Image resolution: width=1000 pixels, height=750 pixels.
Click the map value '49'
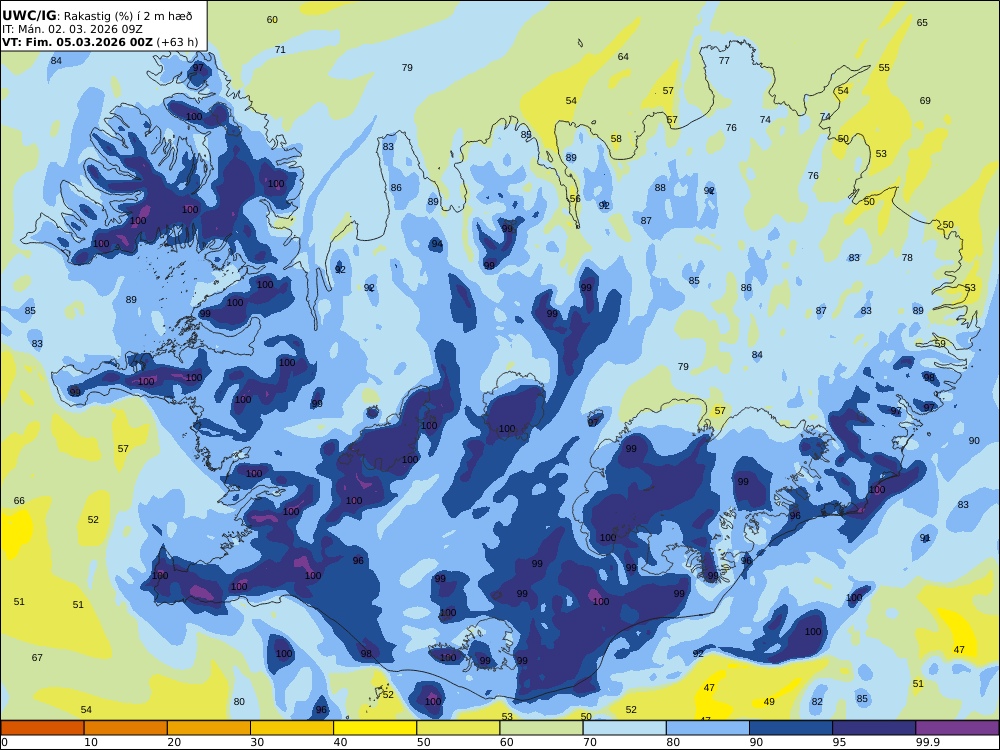point(769,702)
